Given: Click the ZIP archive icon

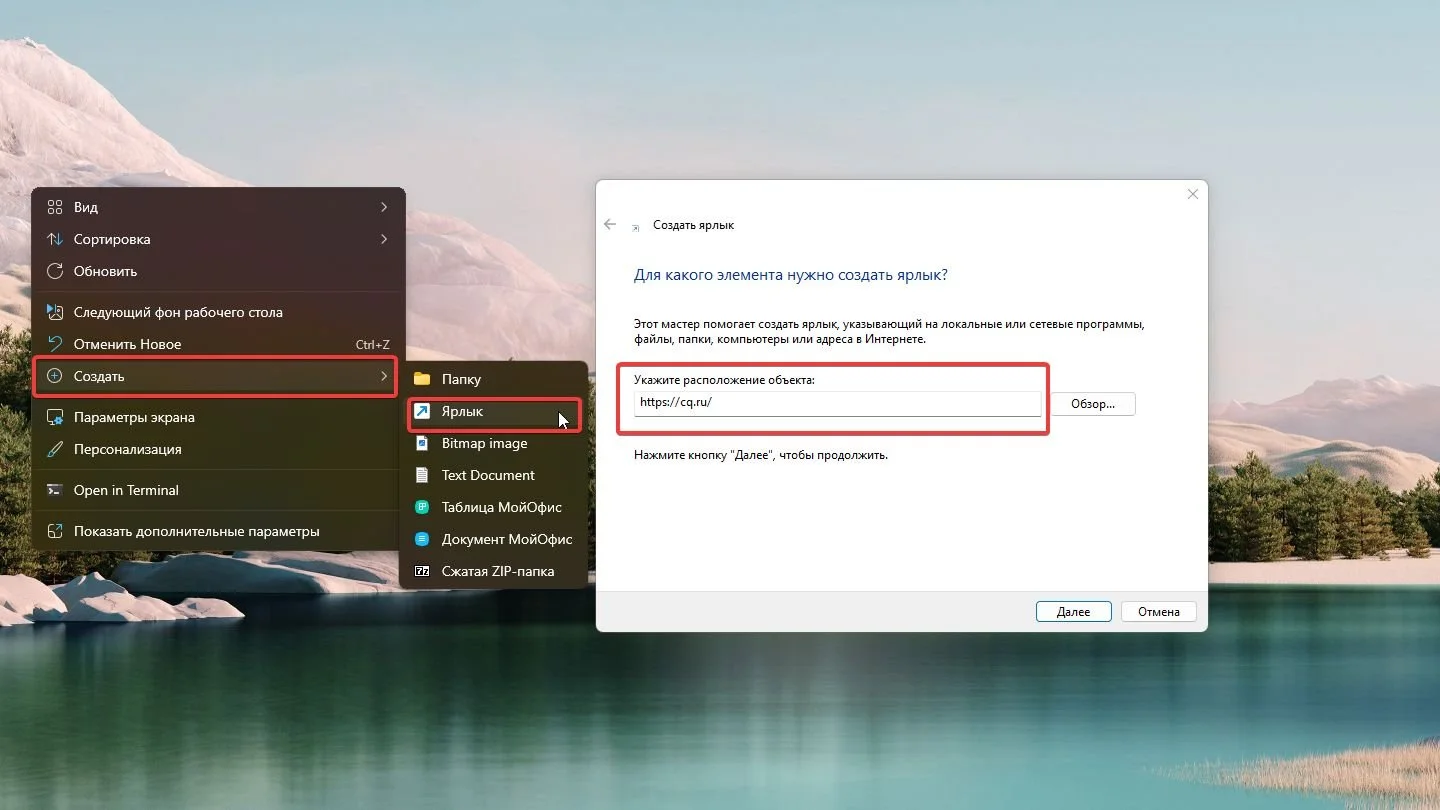Looking at the screenshot, I should (x=422, y=571).
